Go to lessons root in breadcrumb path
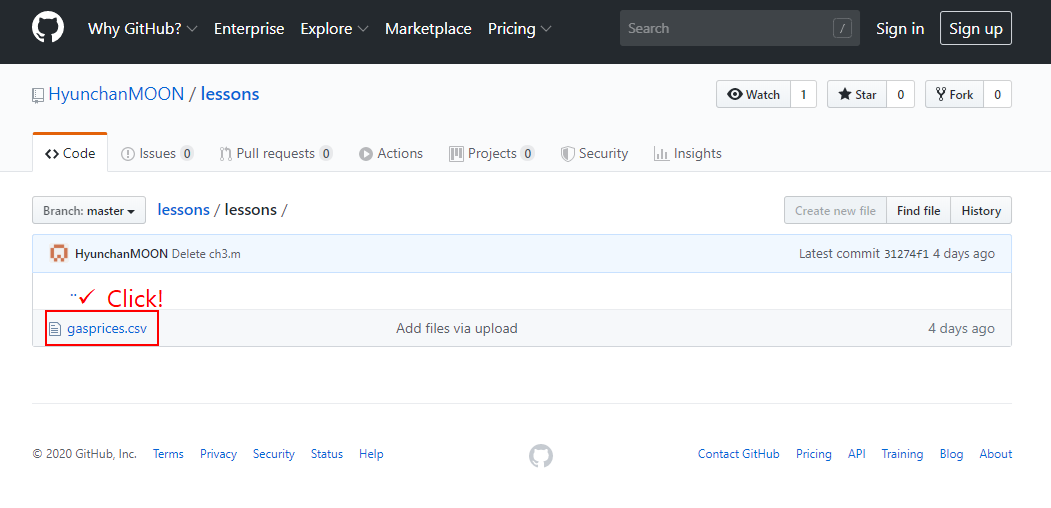This screenshot has height=508, width=1051. [x=184, y=210]
